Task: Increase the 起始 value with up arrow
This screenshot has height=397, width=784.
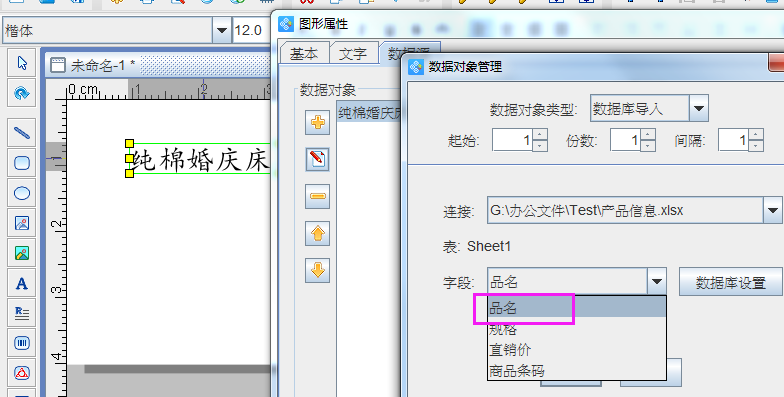Action: [x=540, y=134]
